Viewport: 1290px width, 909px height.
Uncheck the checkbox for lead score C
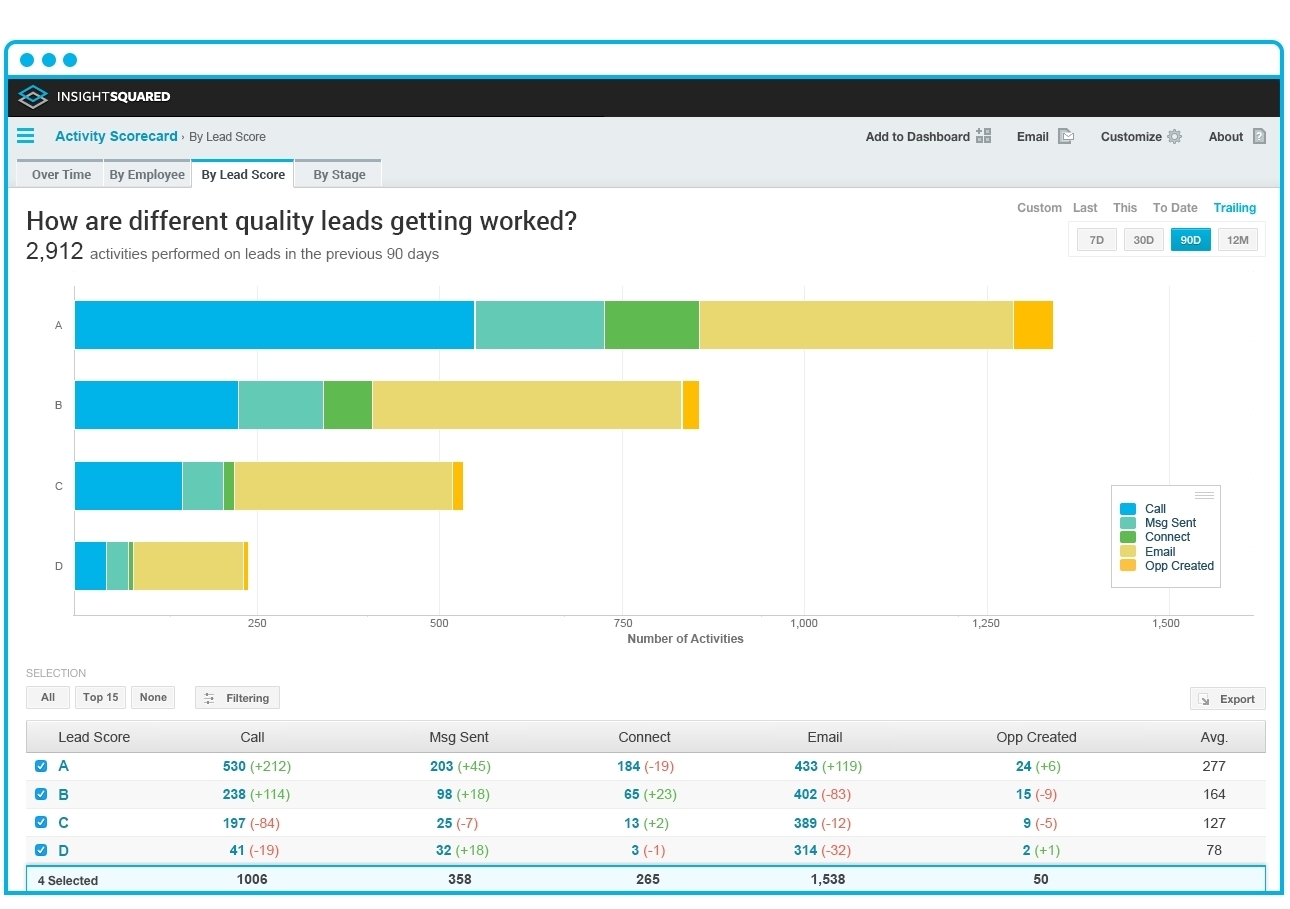coord(41,822)
